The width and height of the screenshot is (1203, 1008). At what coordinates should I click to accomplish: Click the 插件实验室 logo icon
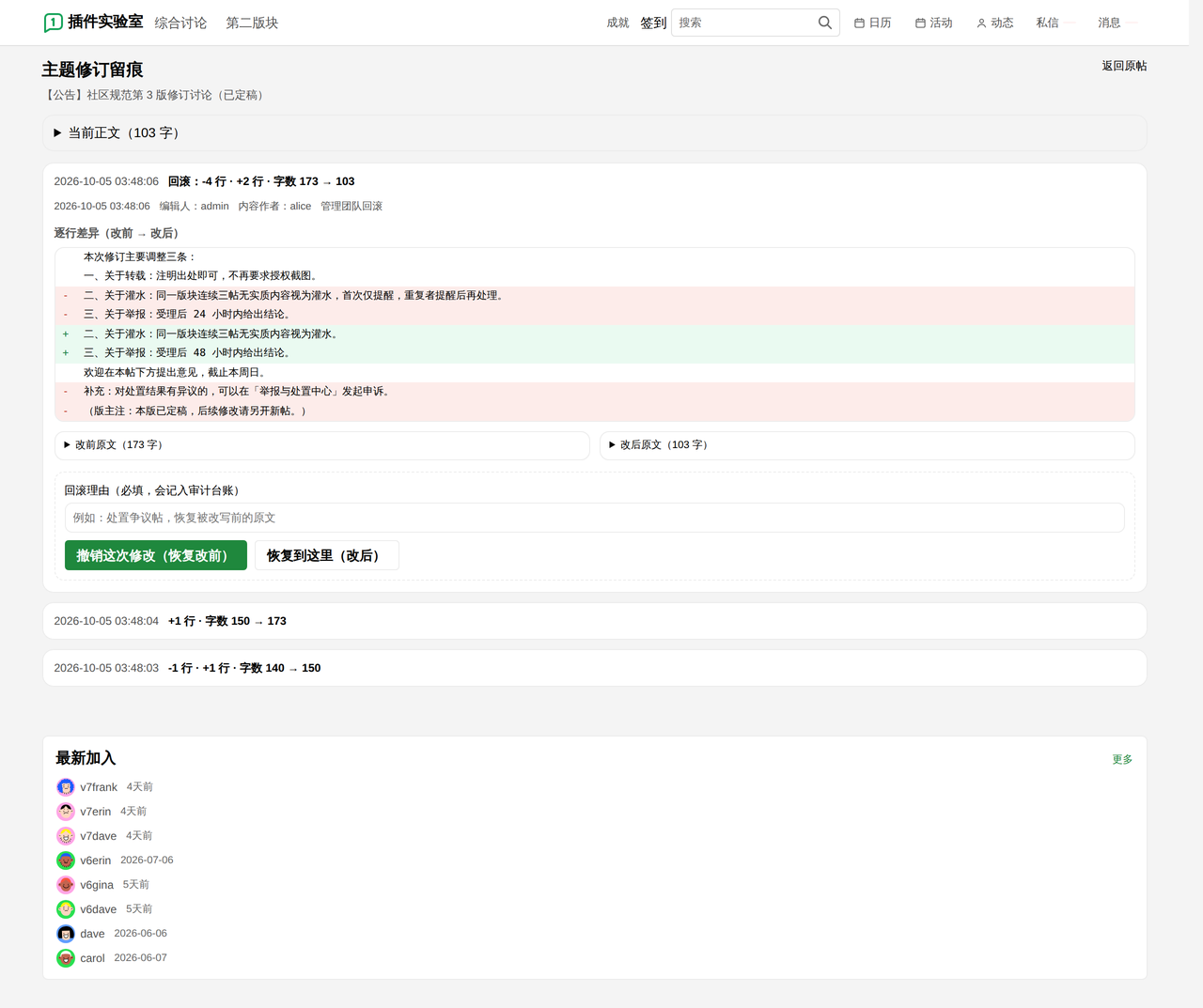pyautogui.click(x=54, y=23)
